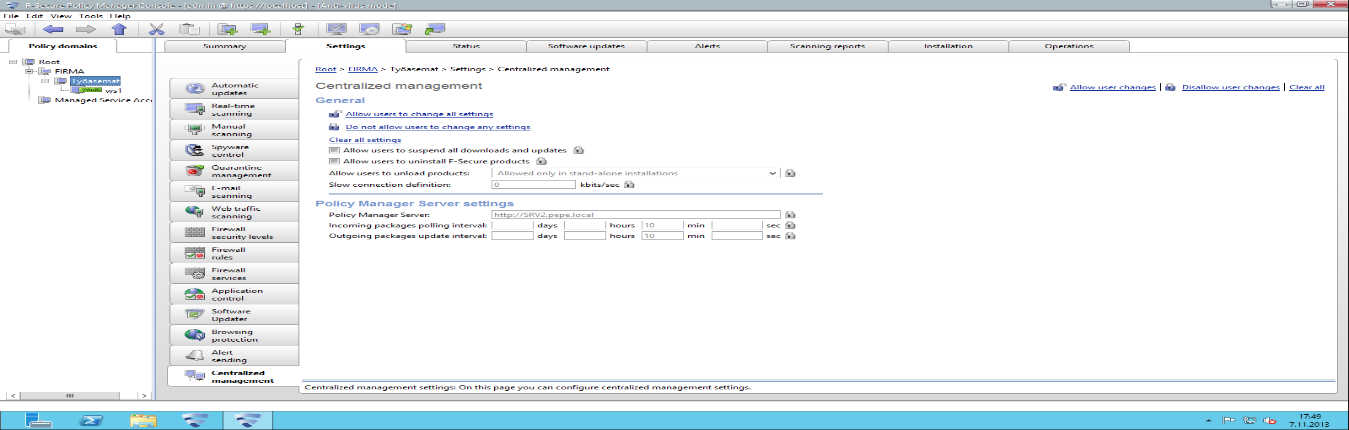
Task: Click the Back arrow toolbar icon
Action: [x=53, y=29]
